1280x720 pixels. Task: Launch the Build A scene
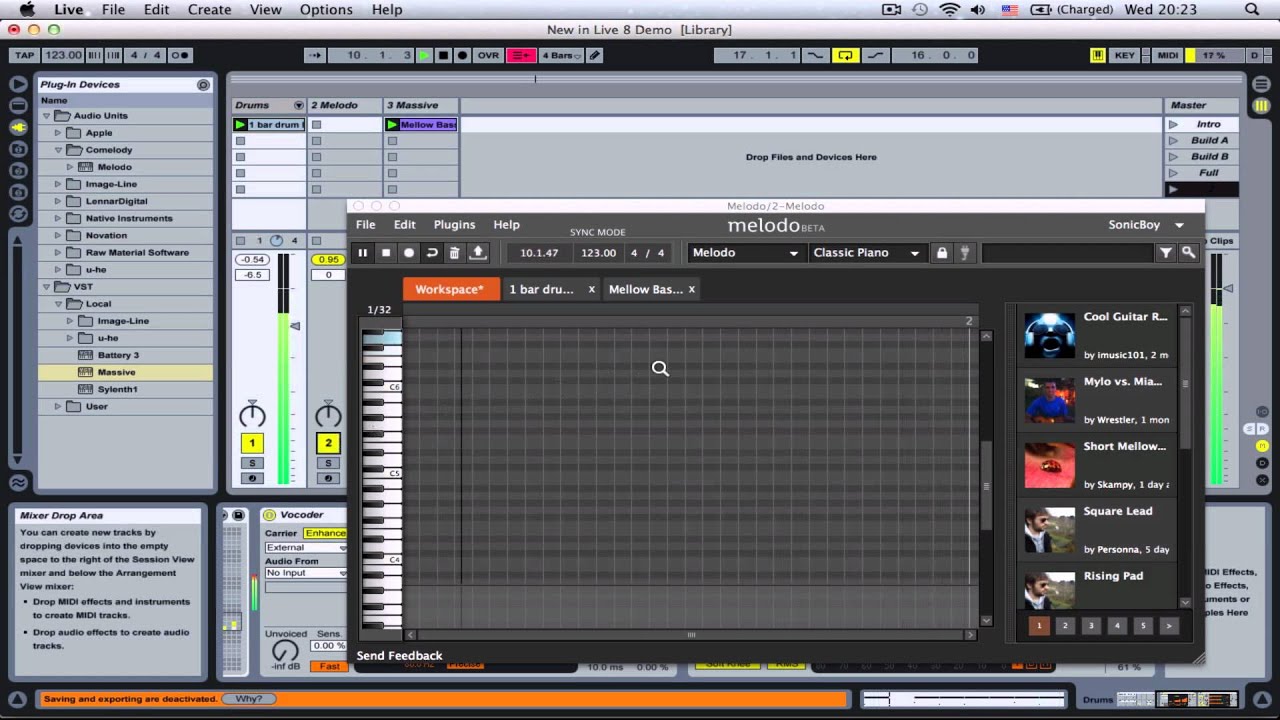[1173, 141]
